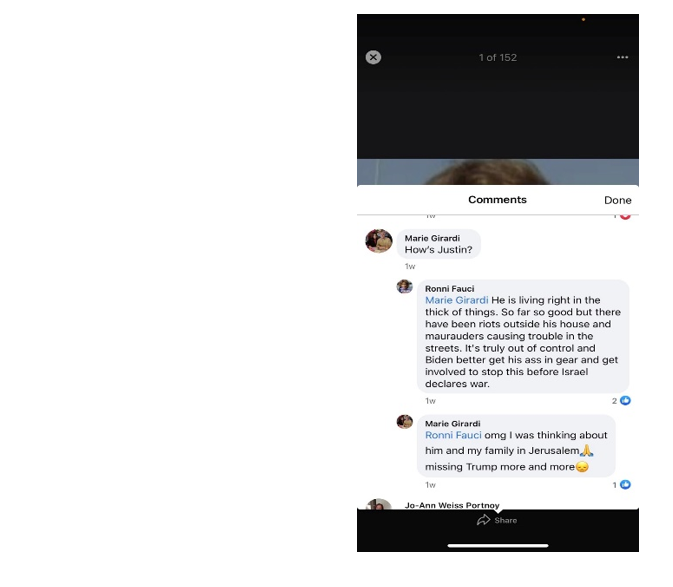Tap the photo preview behind comments sheet
673x587 pixels.
tap(497, 172)
